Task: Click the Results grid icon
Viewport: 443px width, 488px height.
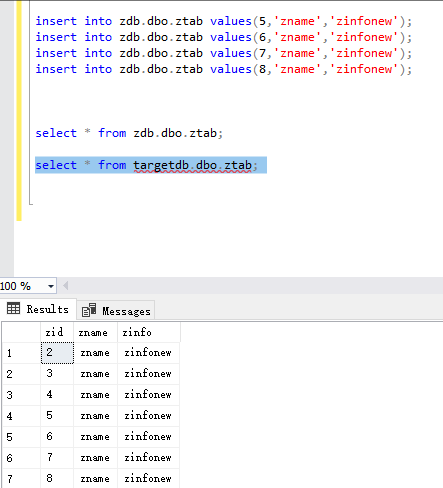Action: tap(13, 308)
